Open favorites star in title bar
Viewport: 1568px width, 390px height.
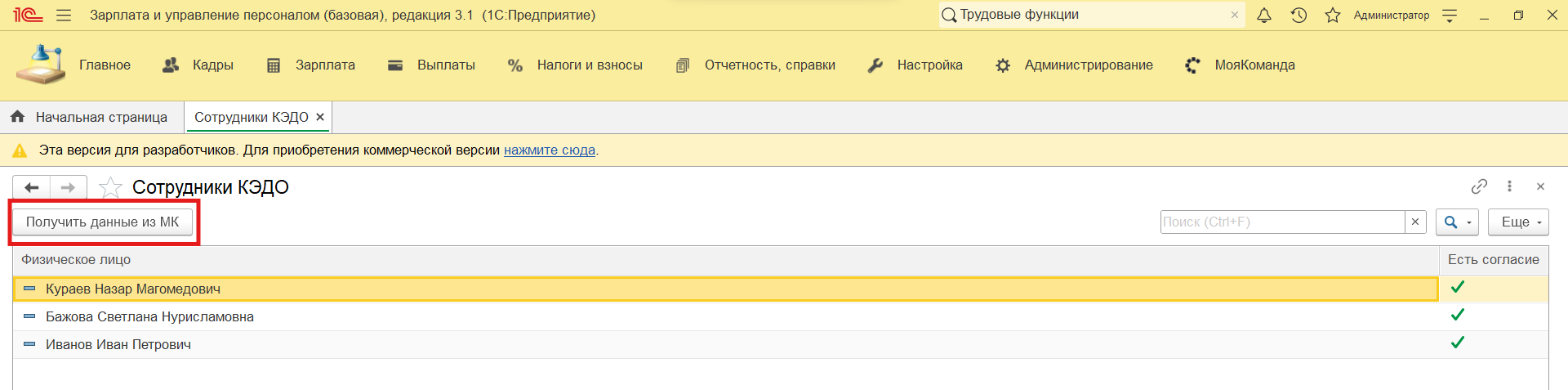tap(1333, 16)
